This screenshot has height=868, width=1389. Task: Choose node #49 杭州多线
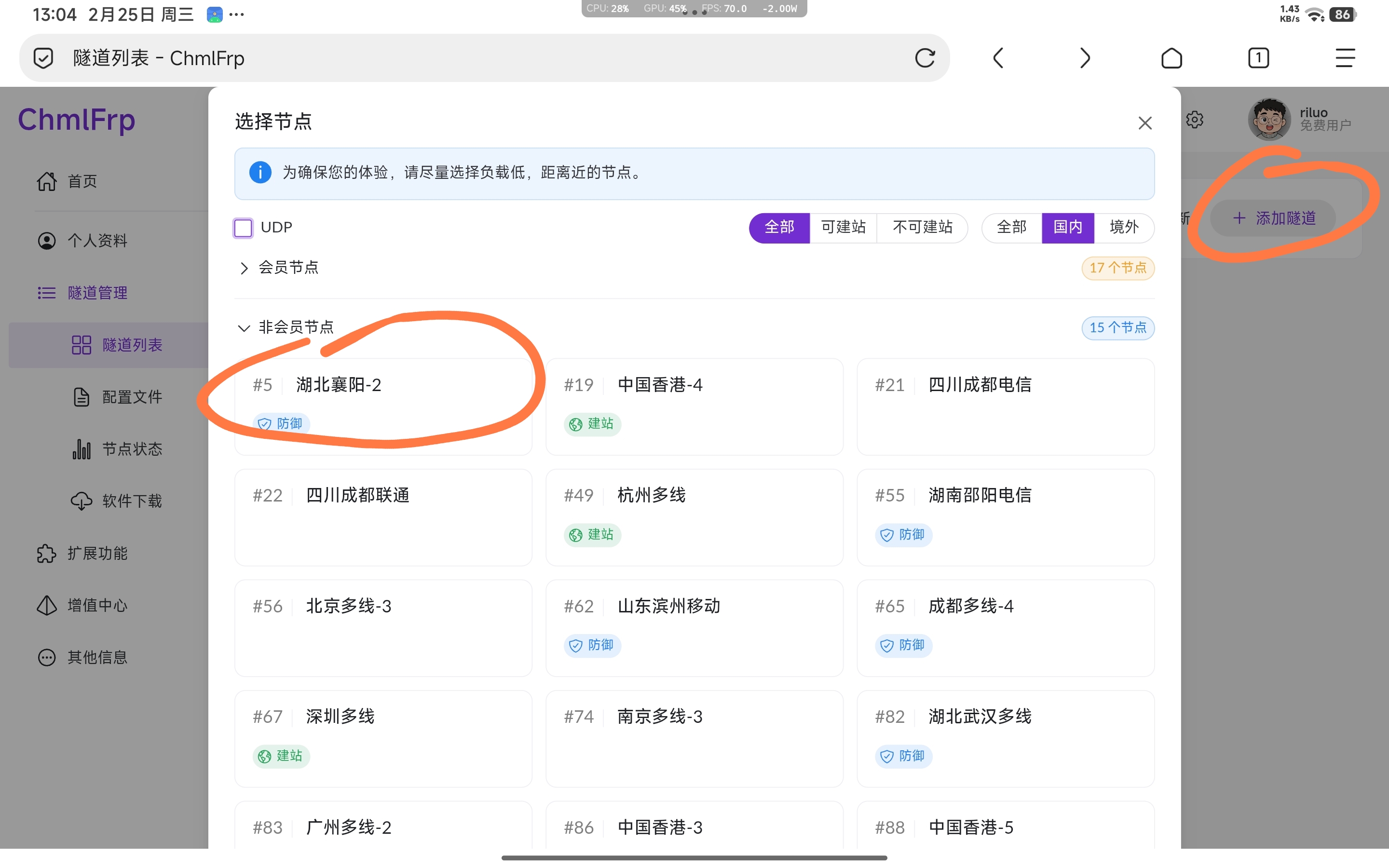(694, 516)
